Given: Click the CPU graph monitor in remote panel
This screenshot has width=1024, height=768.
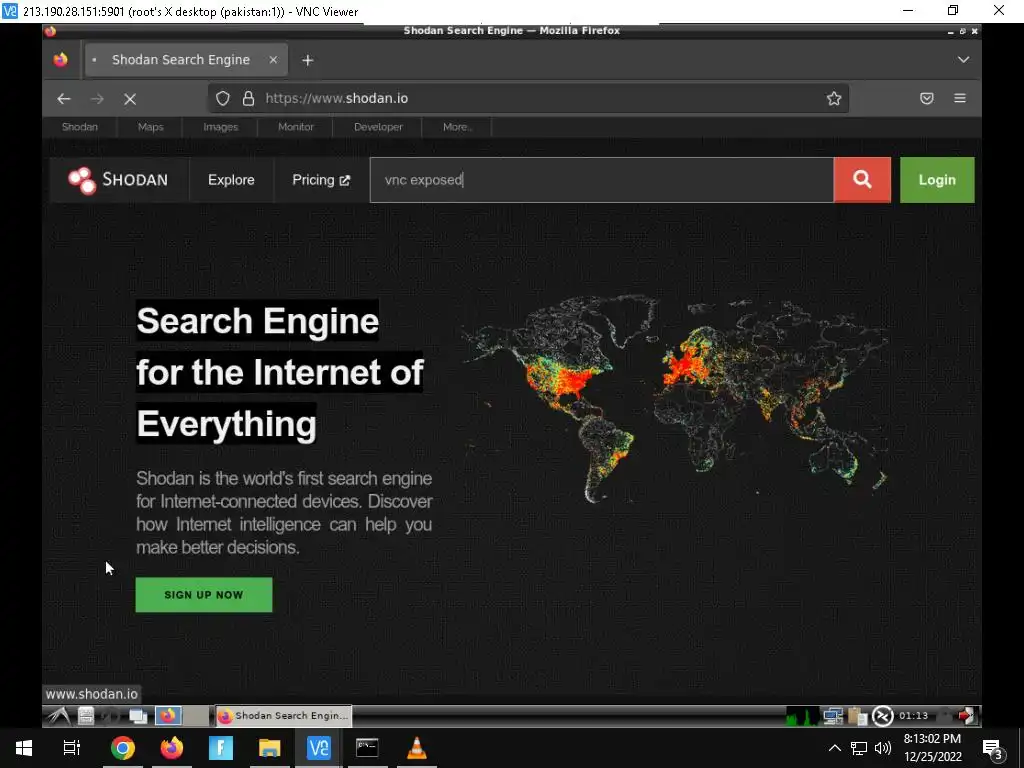Looking at the screenshot, I should tap(803, 716).
